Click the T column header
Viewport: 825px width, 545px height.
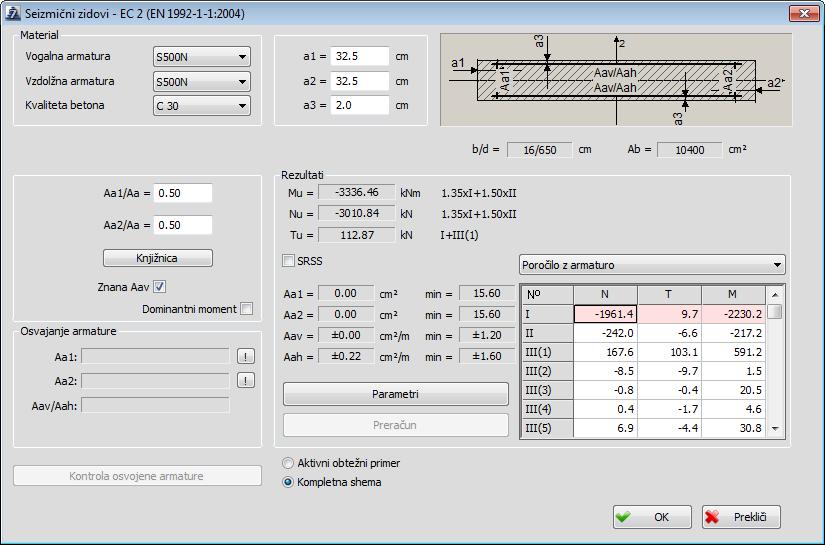tap(669, 295)
